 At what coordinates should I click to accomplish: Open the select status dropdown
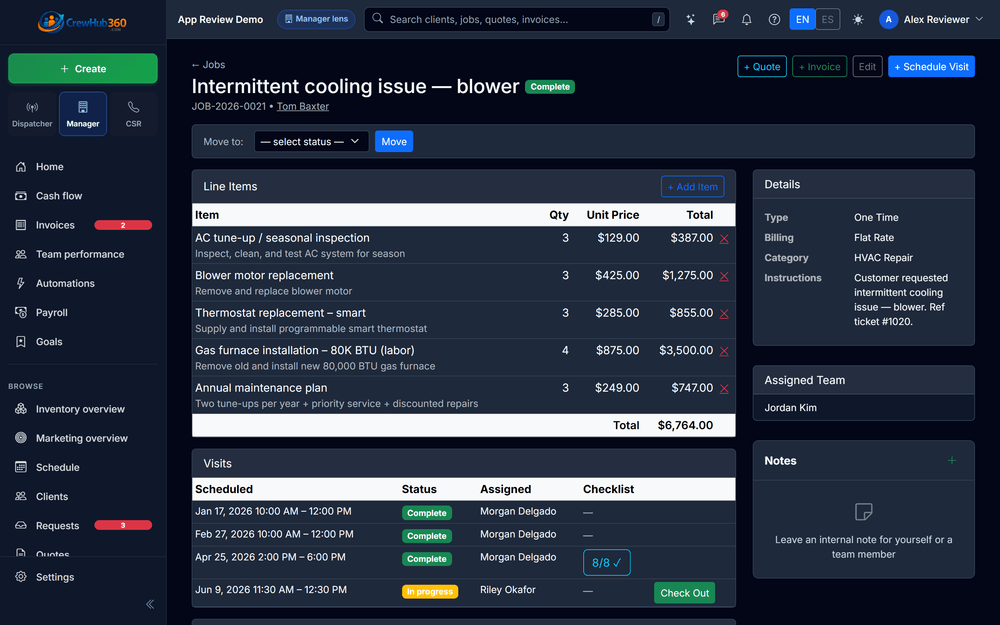coord(311,142)
